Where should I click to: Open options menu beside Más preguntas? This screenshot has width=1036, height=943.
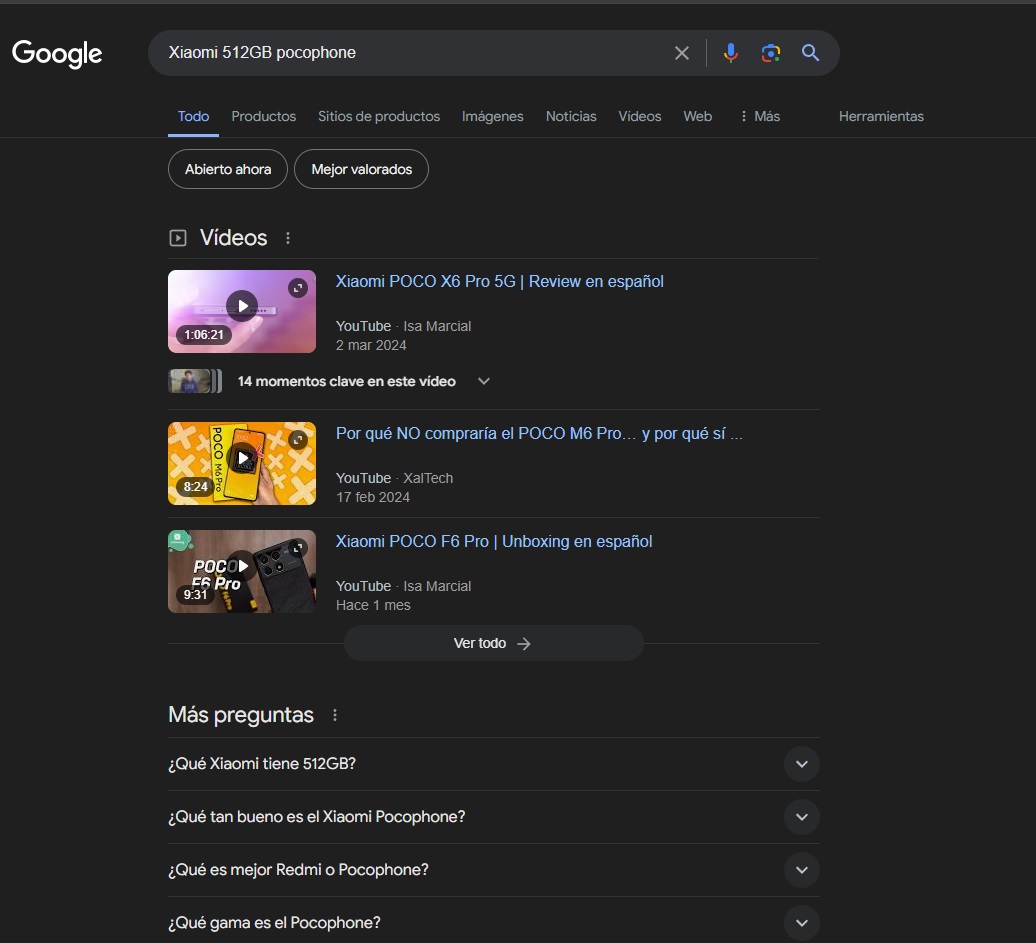pos(335,715)
